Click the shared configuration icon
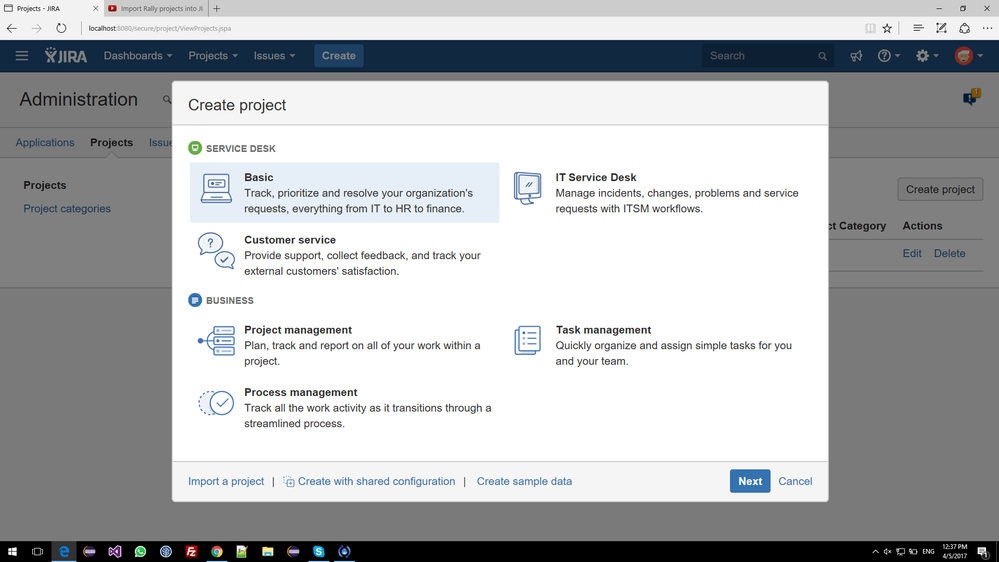Screen dimensions: 999x562 [x=289, y=482]
